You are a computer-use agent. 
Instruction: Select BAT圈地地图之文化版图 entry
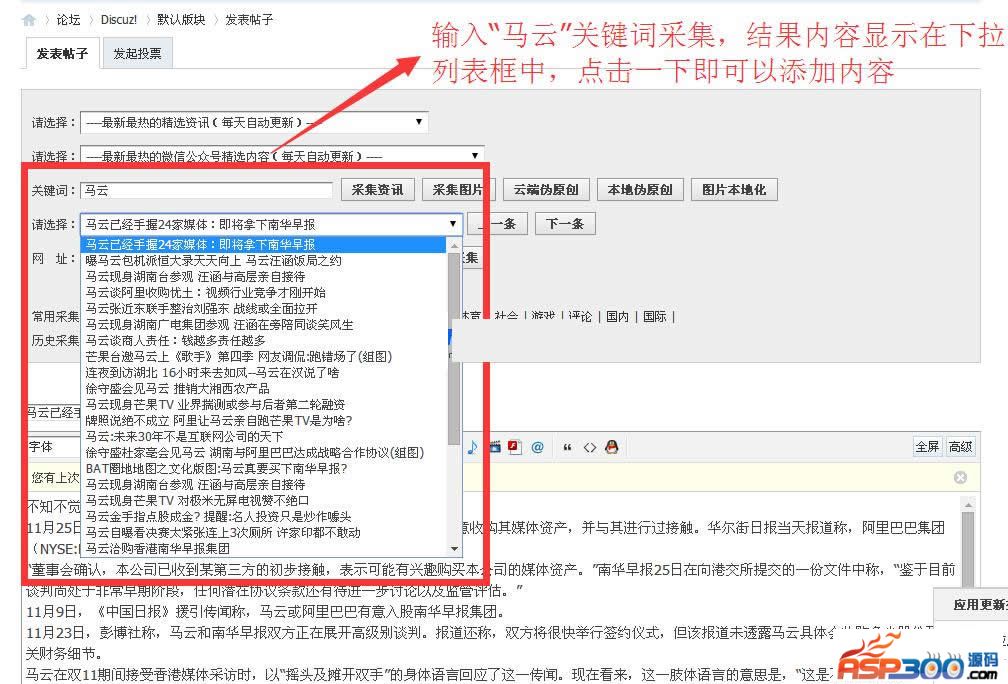click(x=264, y=469)
